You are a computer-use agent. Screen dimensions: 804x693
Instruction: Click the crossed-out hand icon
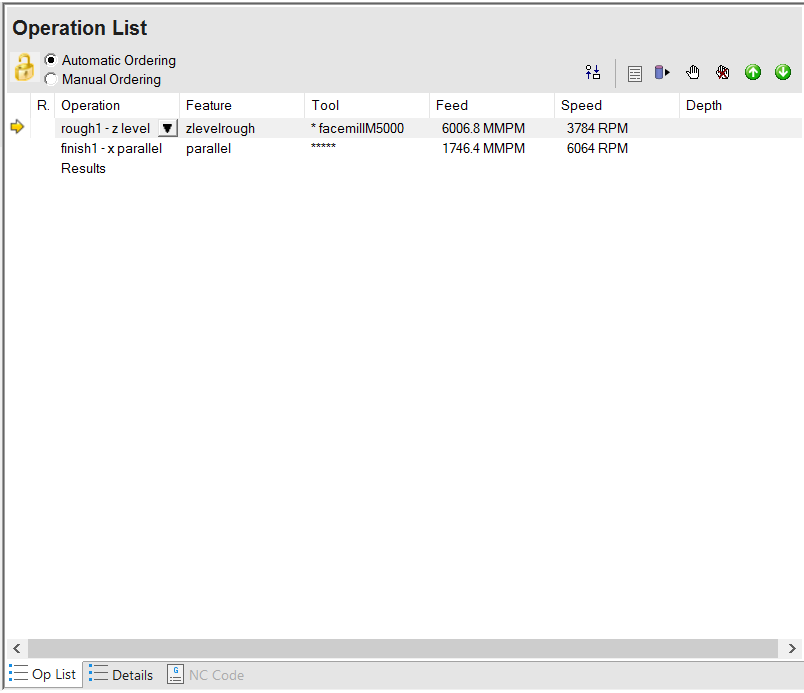[x=722, y=72]
